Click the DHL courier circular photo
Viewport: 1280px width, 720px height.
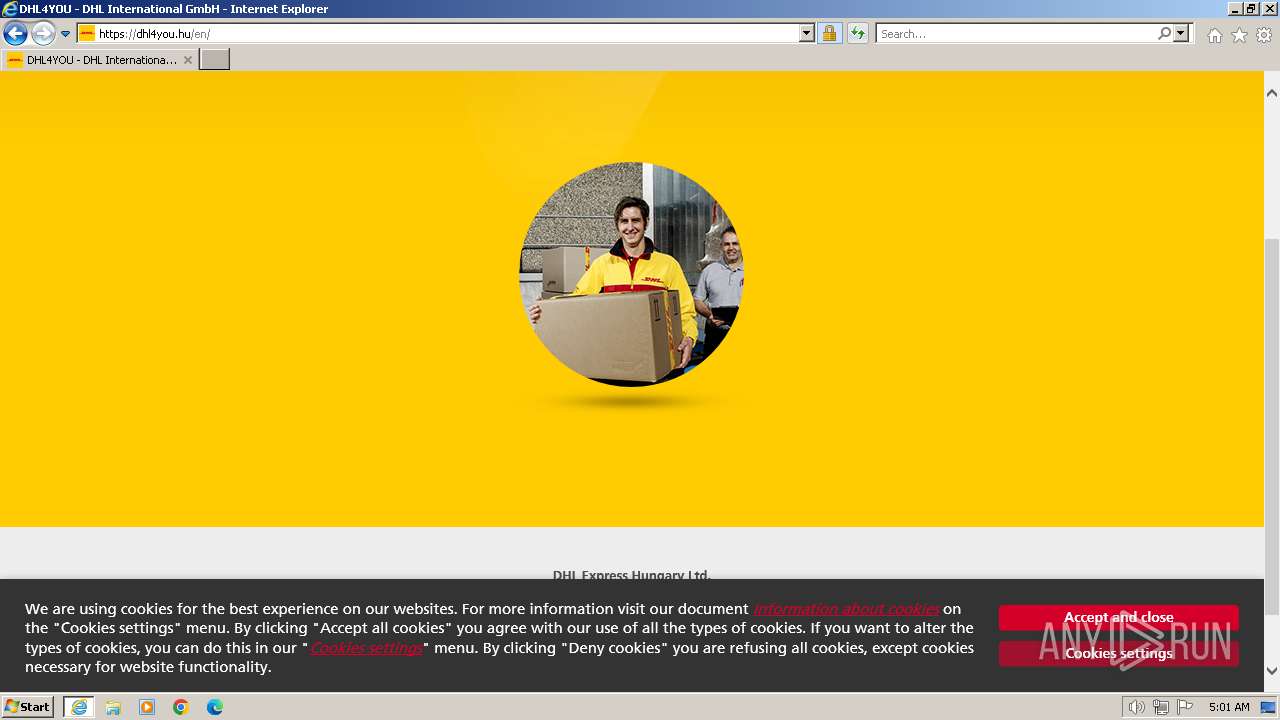[631, 274]
